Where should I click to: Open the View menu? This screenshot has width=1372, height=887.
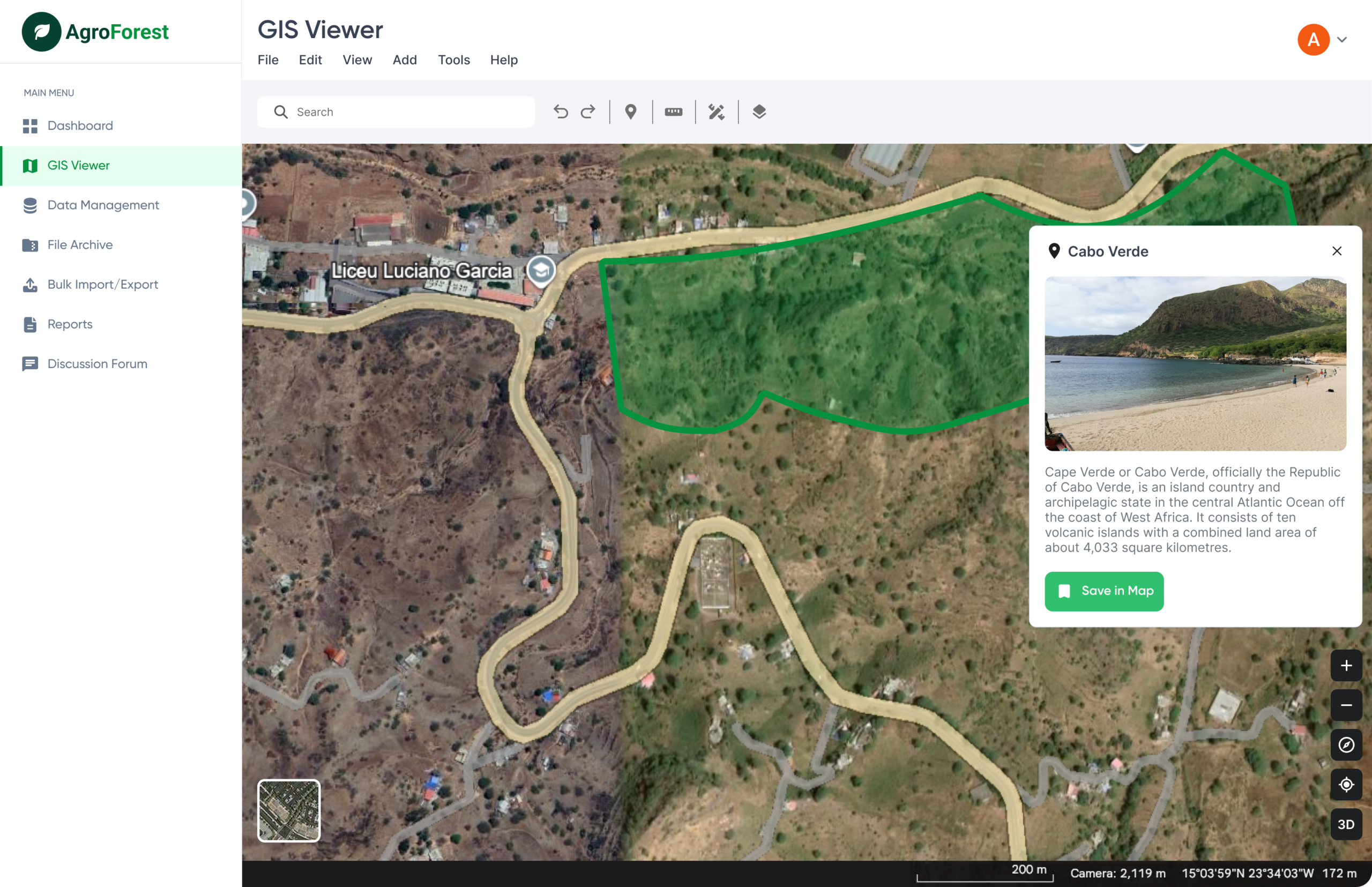357,60
